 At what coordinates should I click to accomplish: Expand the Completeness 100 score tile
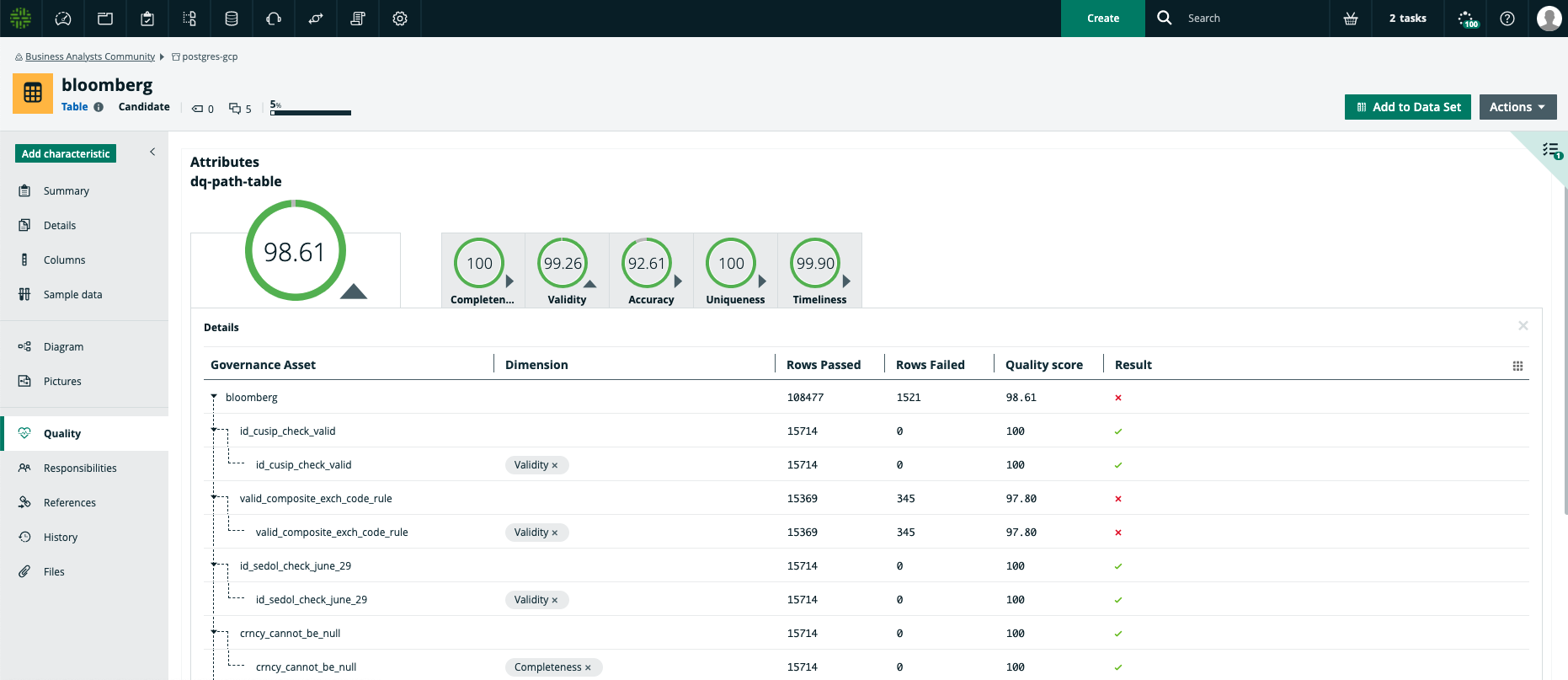[483, 270]
